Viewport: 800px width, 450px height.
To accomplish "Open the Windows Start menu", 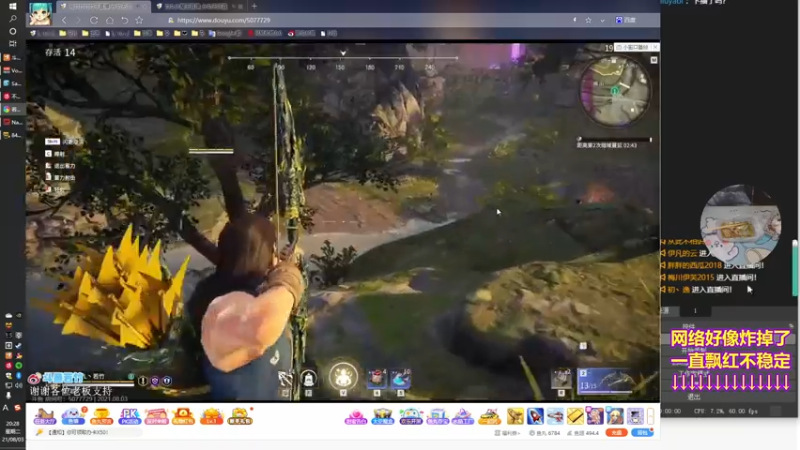I will point(13,6).
